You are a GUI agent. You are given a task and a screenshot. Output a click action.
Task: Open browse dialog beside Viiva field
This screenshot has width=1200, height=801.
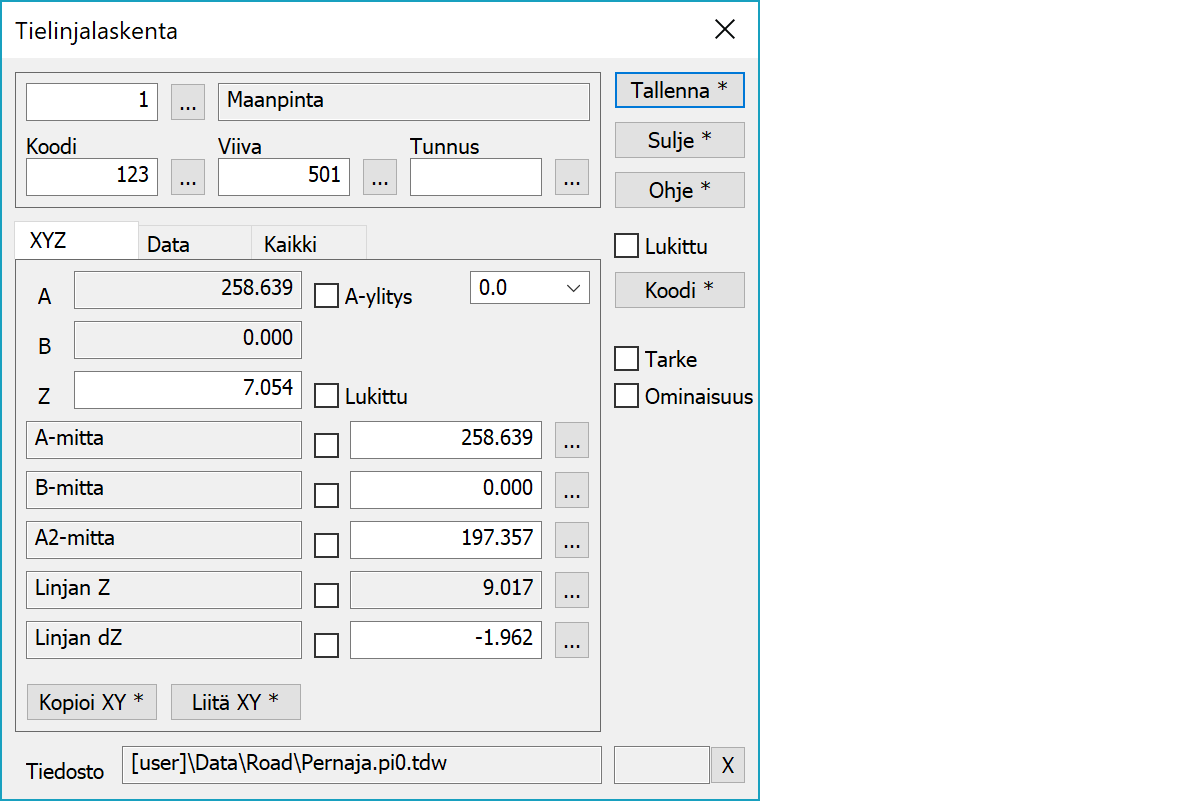pyautogui.click(x=379, y=177)
